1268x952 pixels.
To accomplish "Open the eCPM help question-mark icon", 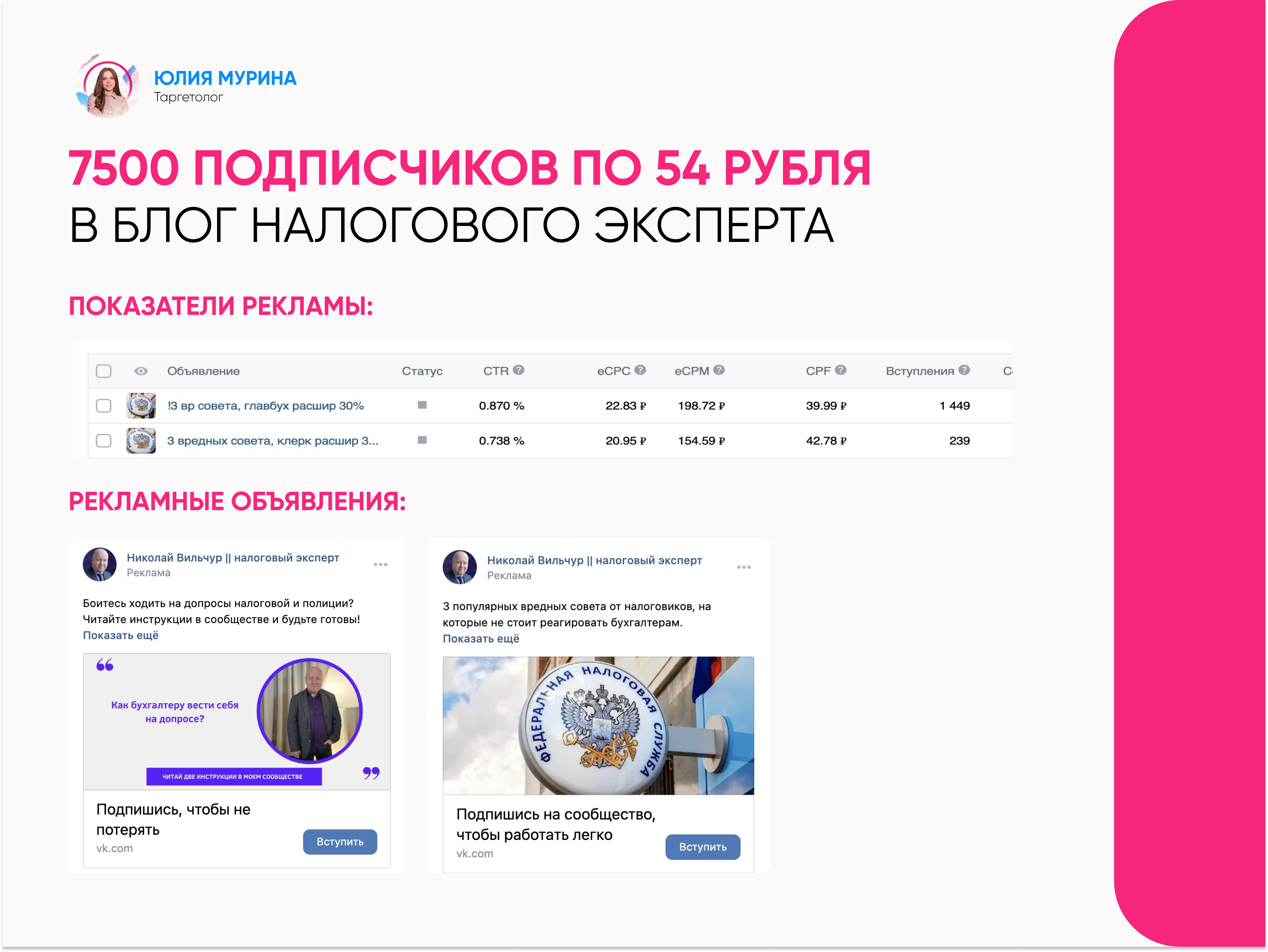I will [x=719, y=370].
